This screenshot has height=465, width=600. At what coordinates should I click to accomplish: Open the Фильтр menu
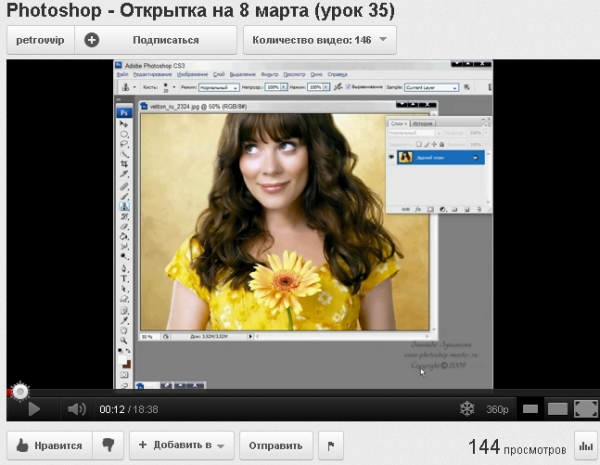pos(269,74)
